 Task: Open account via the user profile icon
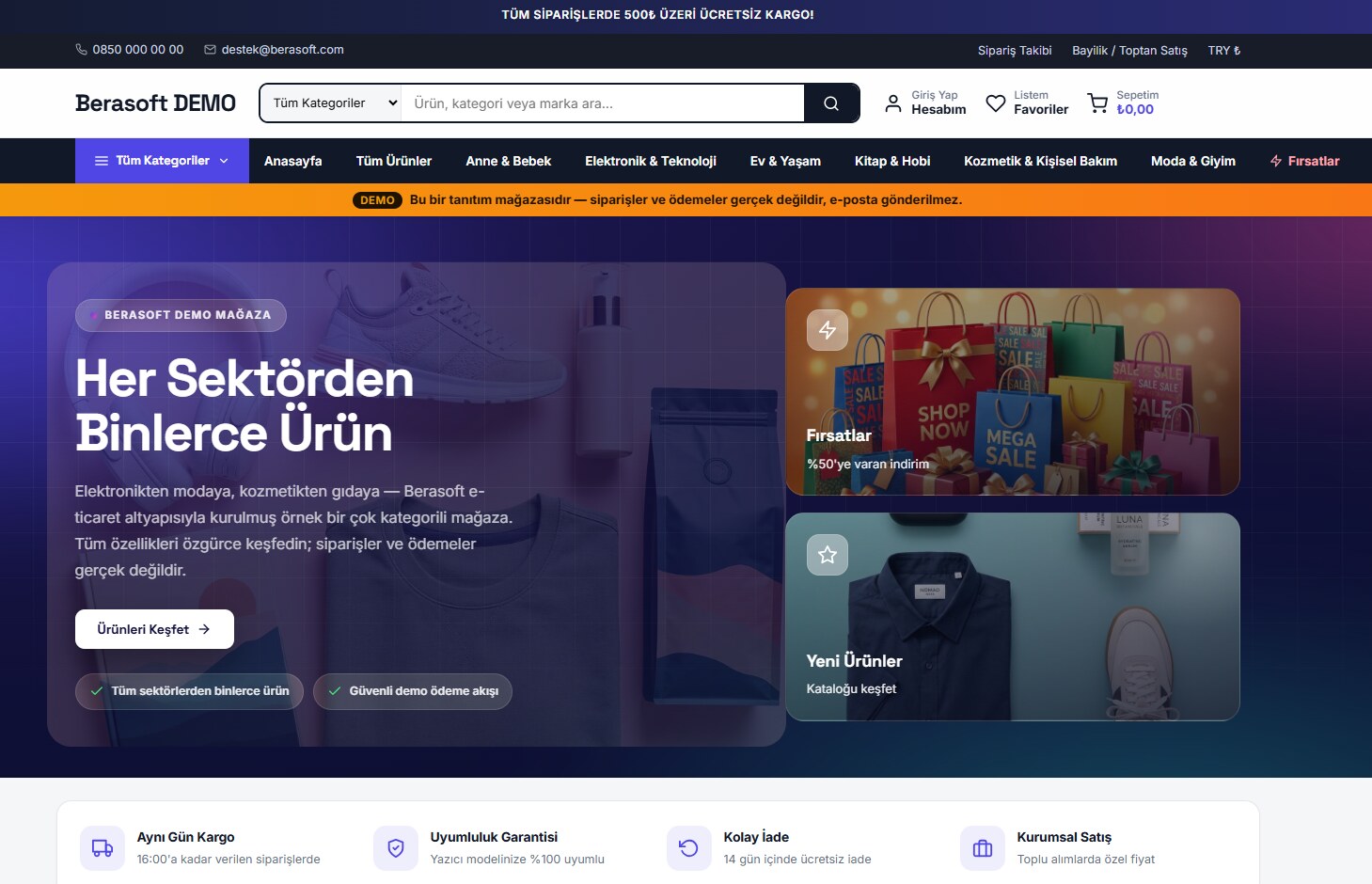pos(893,103)
